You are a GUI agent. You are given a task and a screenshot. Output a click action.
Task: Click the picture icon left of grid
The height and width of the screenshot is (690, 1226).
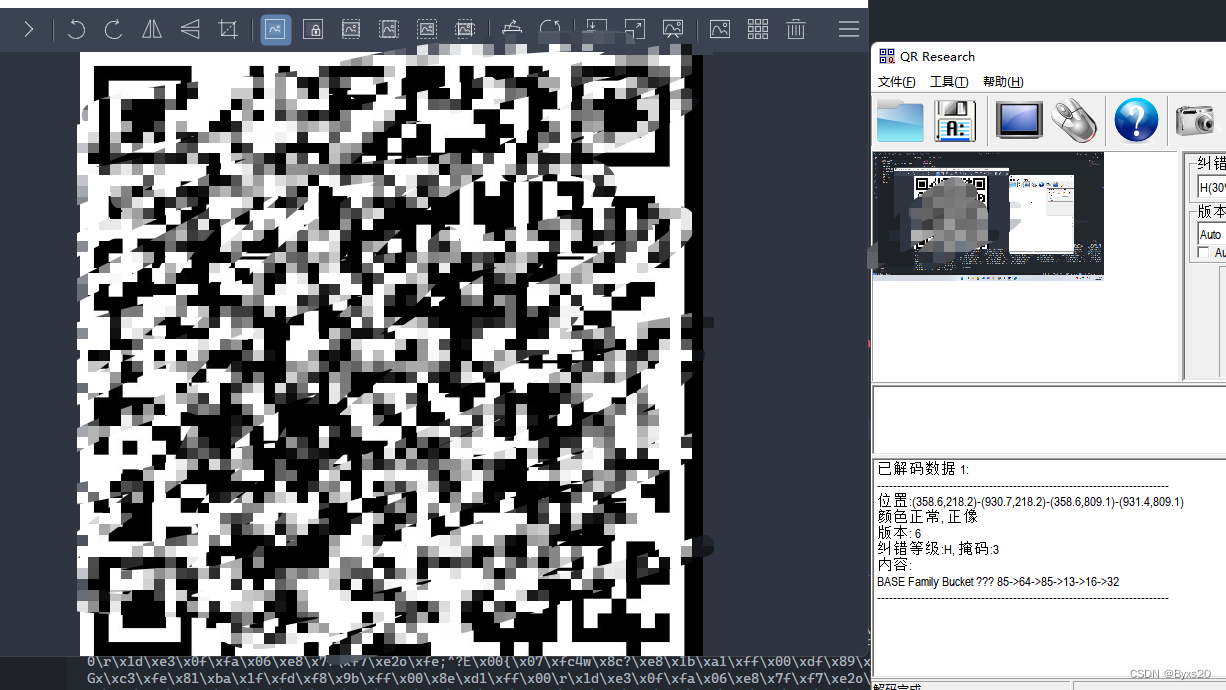tap(720, 30)
